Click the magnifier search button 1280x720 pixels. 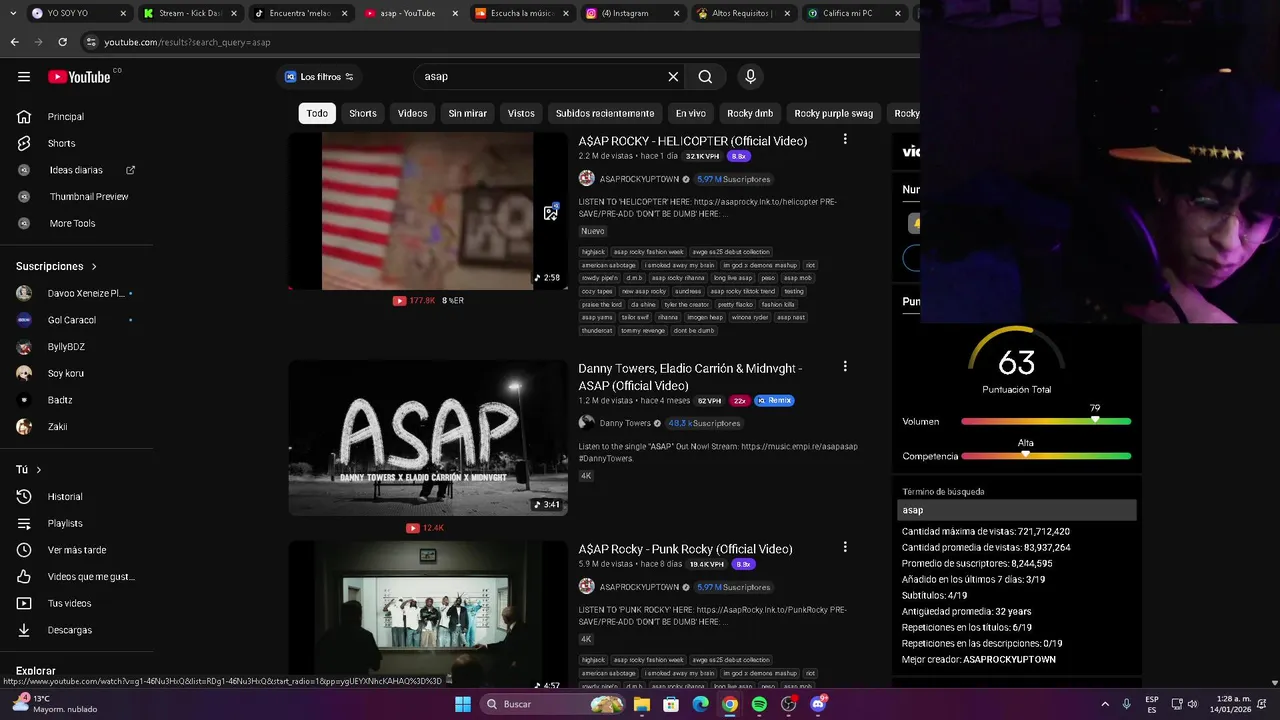pos(705,77)
